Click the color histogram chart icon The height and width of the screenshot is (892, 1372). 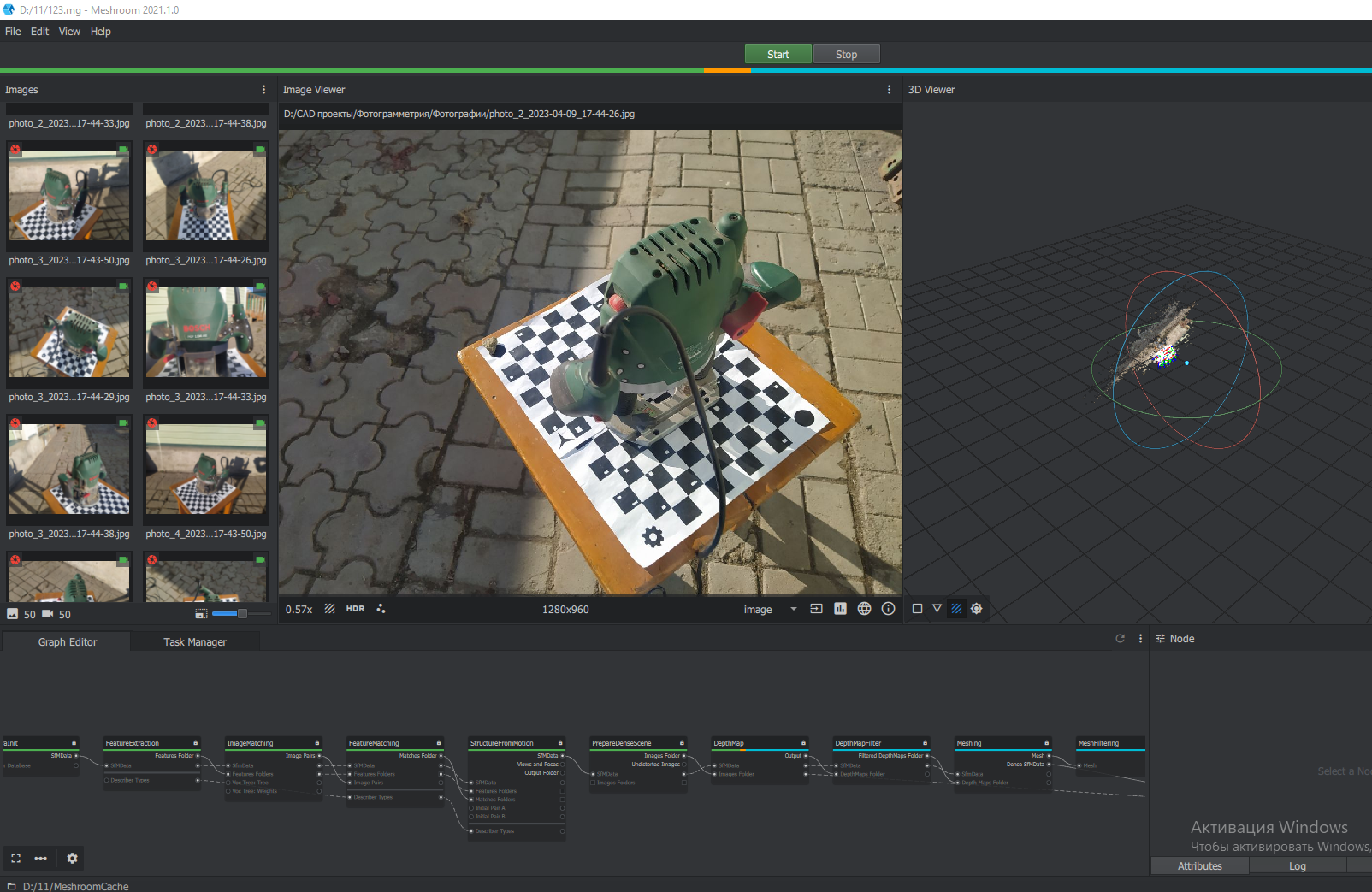[840, 609]
